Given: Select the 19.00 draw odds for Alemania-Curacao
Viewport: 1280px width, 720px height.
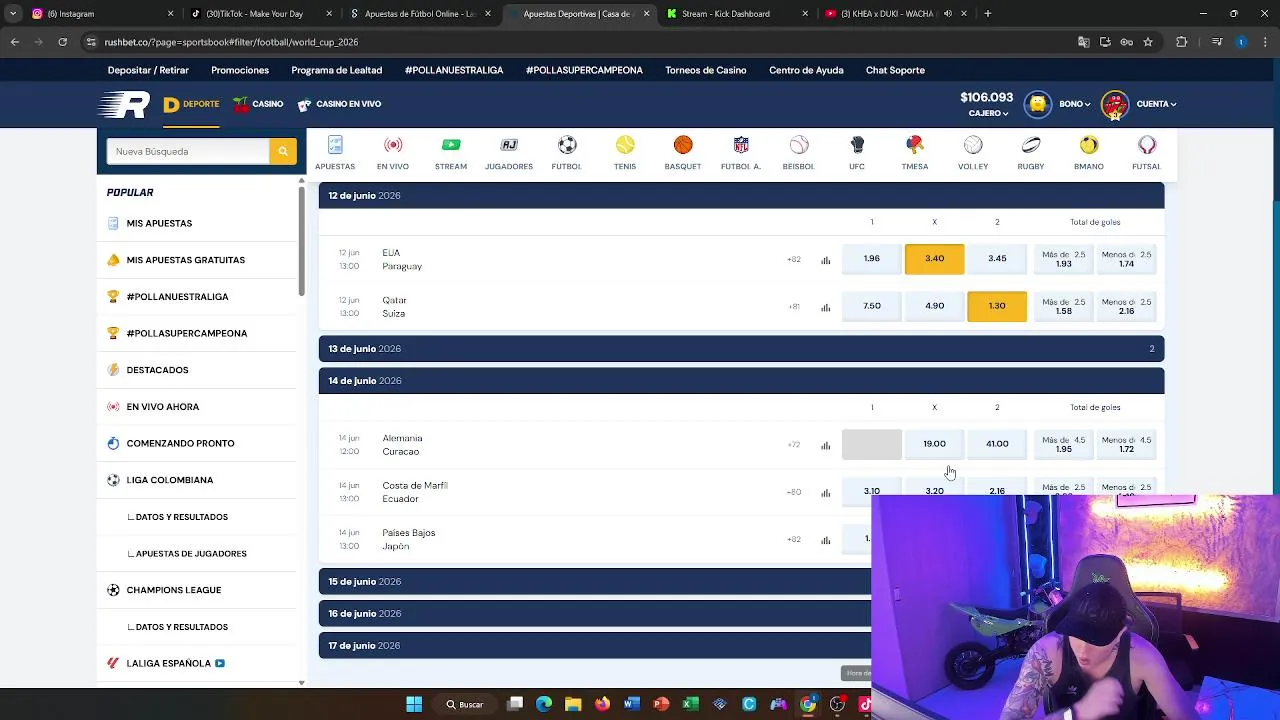Looking at the screenshot, I should click(x=934, y=443).
